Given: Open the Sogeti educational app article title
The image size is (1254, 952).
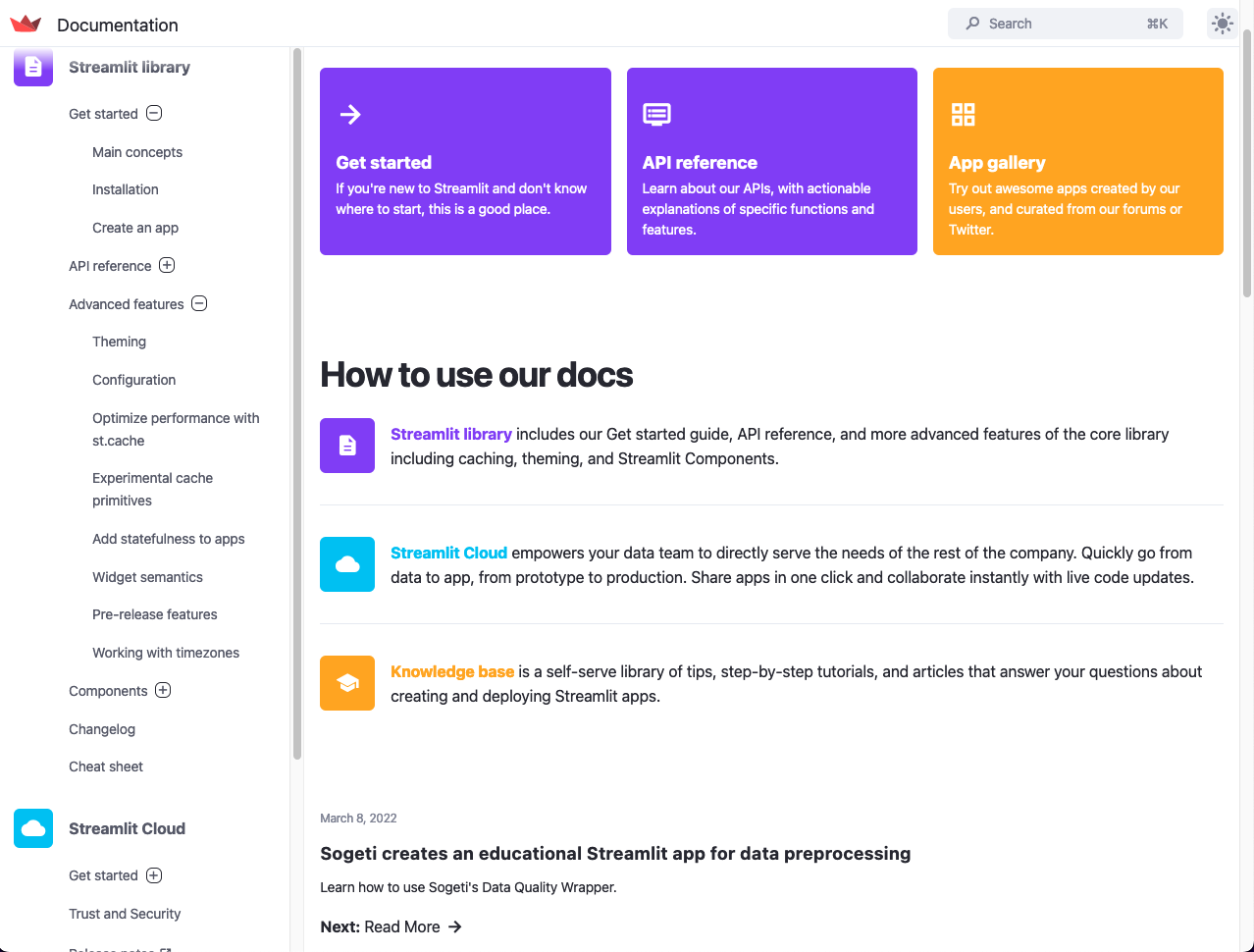Looking at the screenshot, I should click(x=615, y=853).
